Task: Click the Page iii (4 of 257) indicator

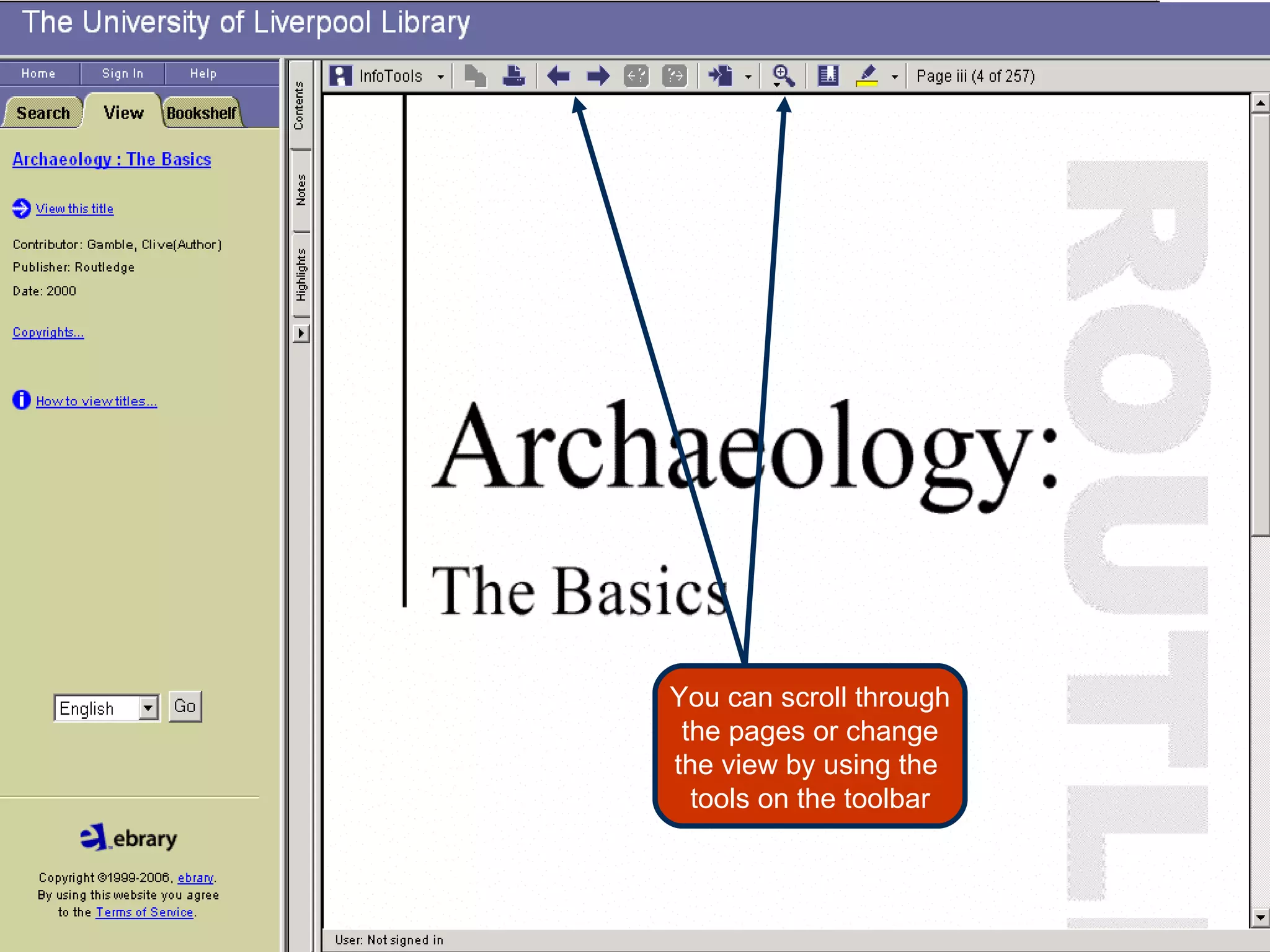Action: point(975,76)
